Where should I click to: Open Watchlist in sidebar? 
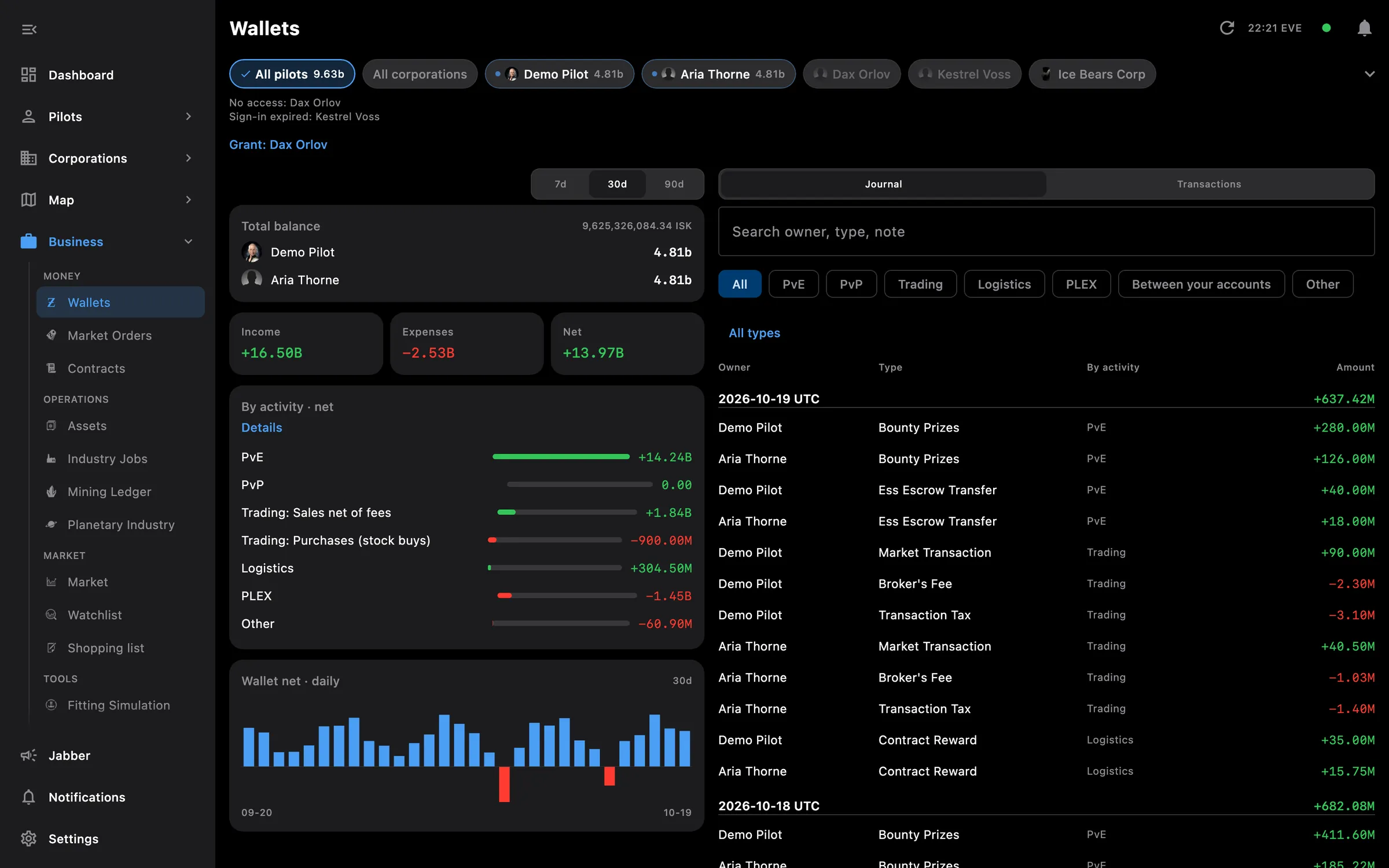pos(120,615)
